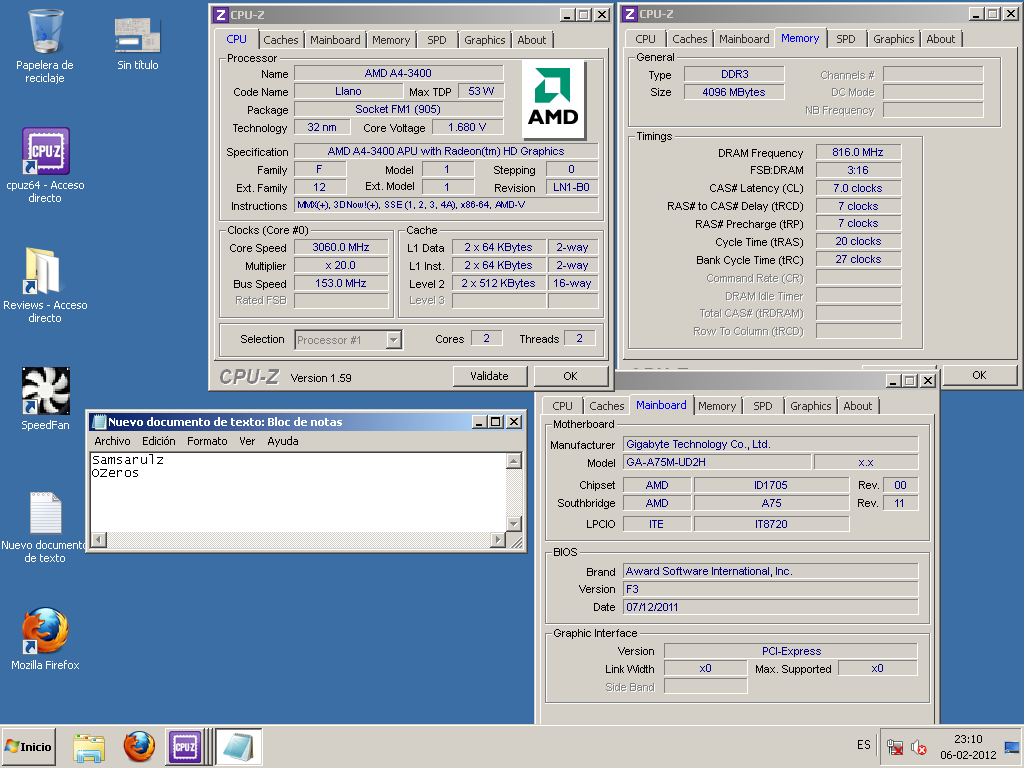This screenshot has height=768, width=1024.
Task: Open SPD tab in CPU window
Action: (437, 40)
